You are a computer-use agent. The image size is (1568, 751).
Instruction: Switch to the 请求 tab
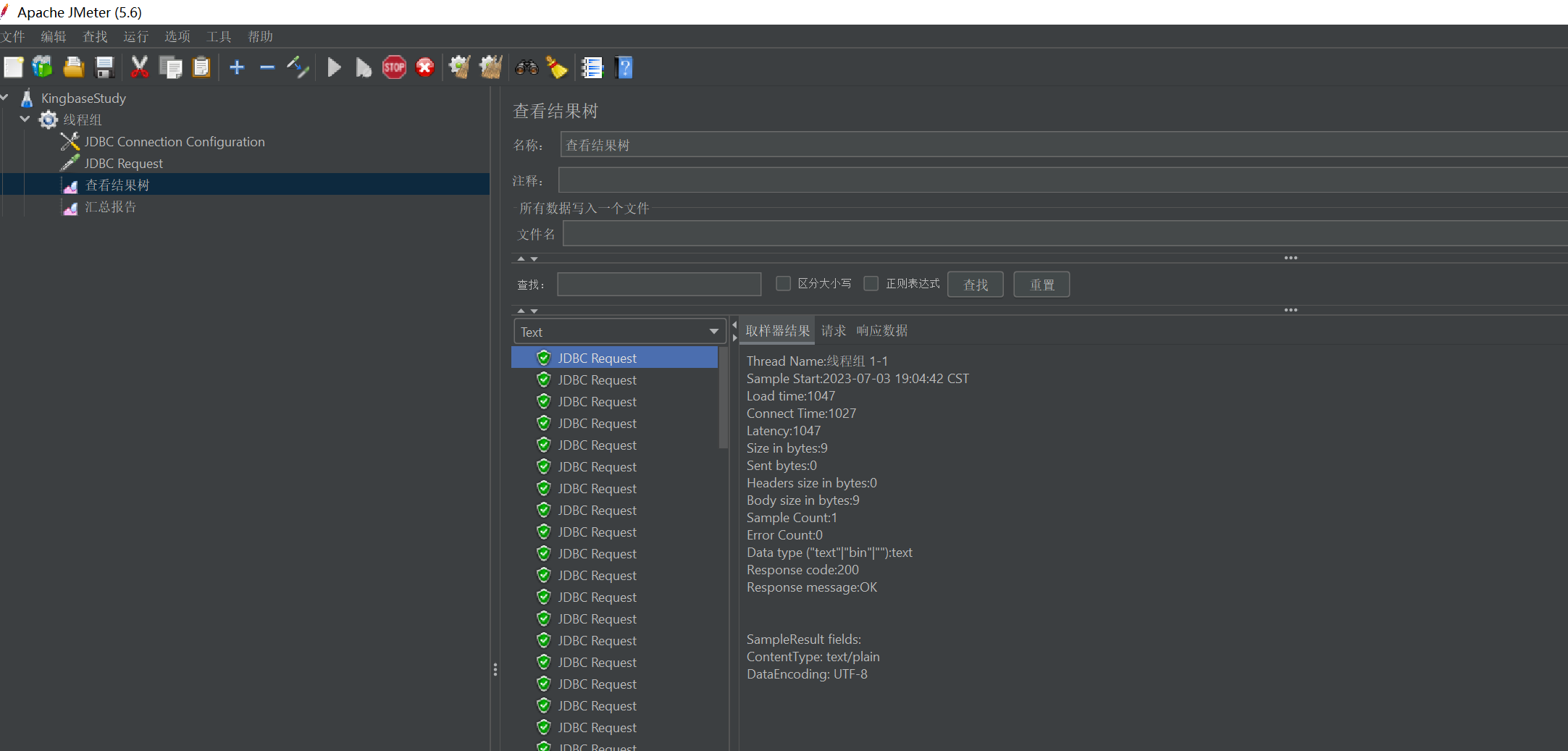[x=834, y=330]
